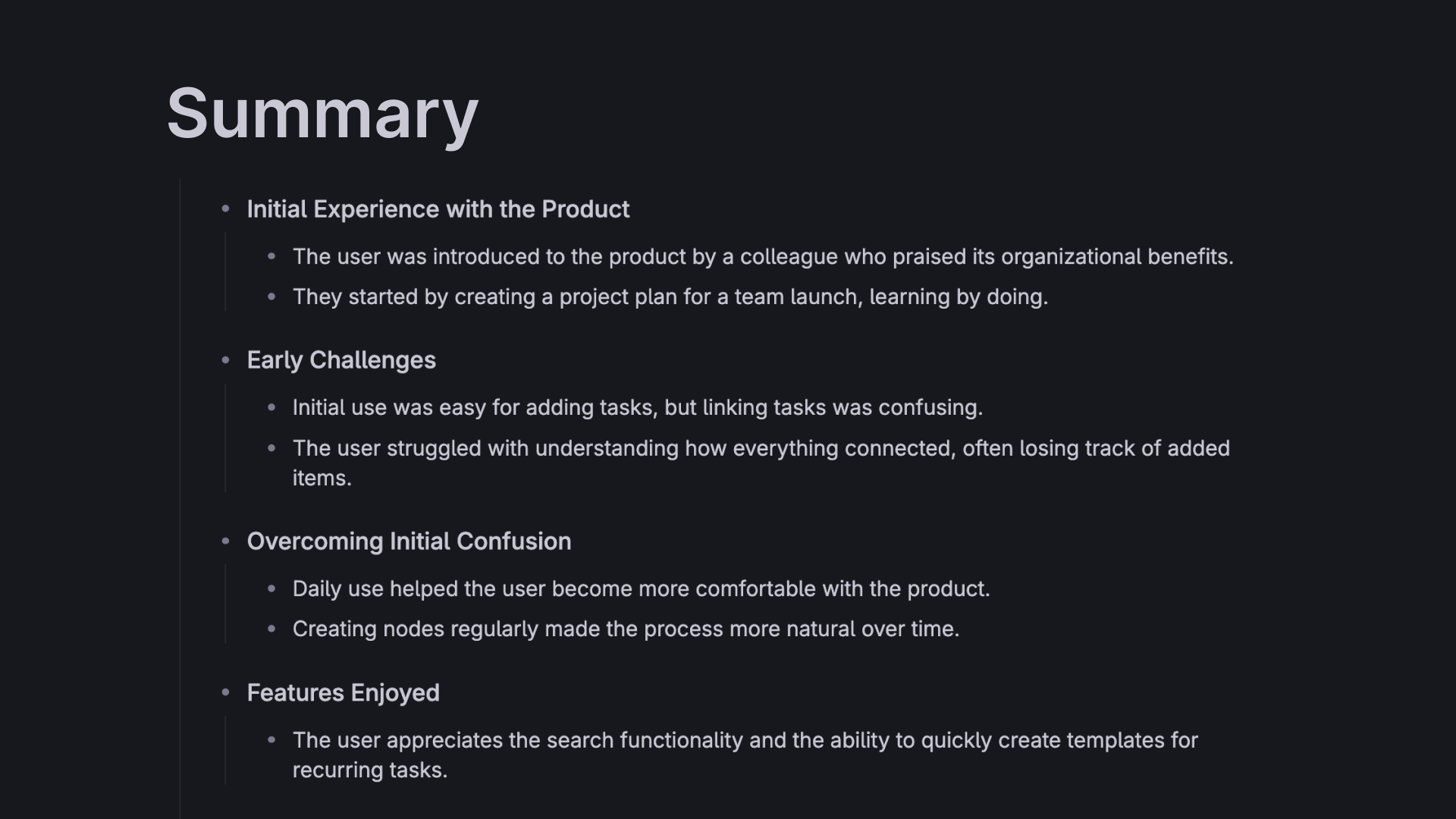The width and height of the screenshot is (1456, 819).
Task: Open the Features Enjoyed node
Action: (x=343, y=692)
